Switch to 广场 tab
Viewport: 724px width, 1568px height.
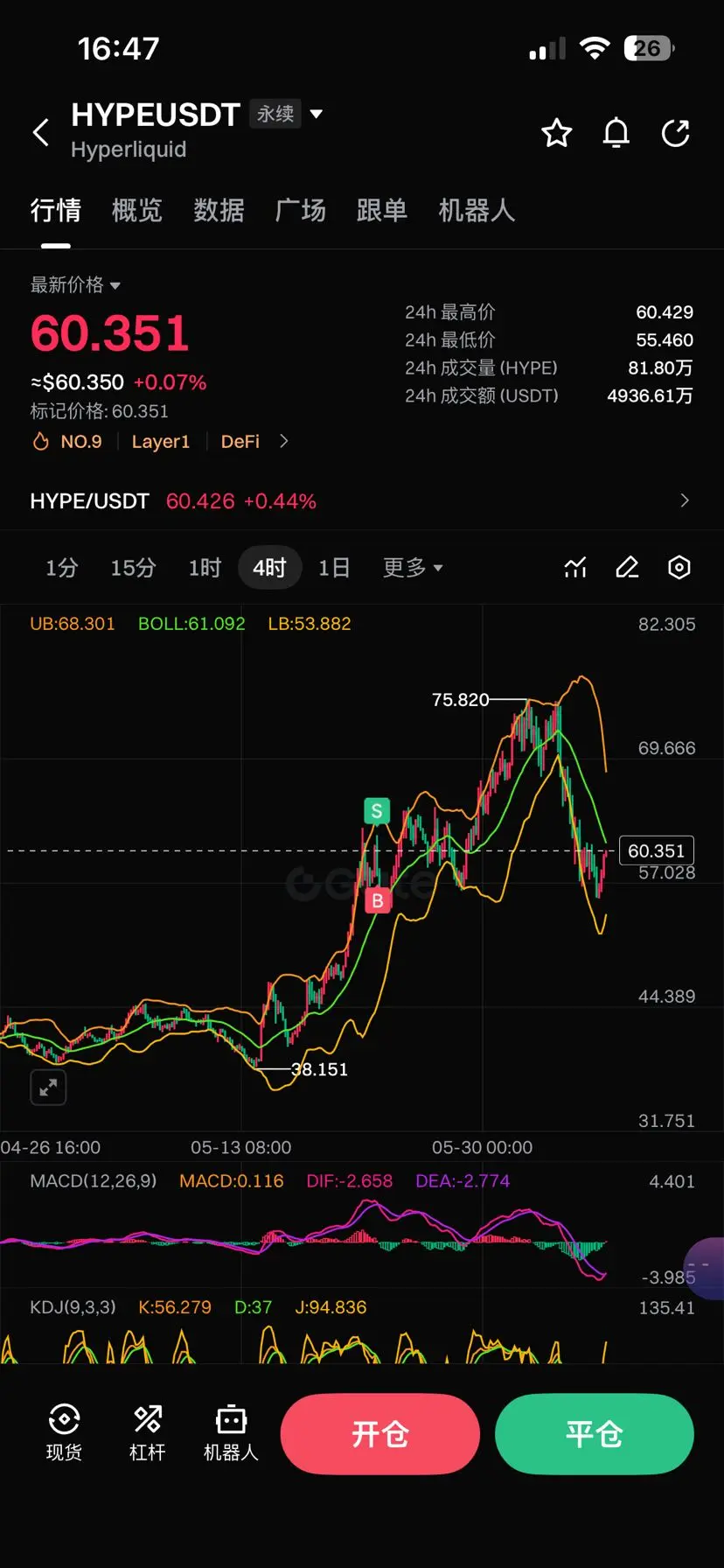click(x=300, y=210)
